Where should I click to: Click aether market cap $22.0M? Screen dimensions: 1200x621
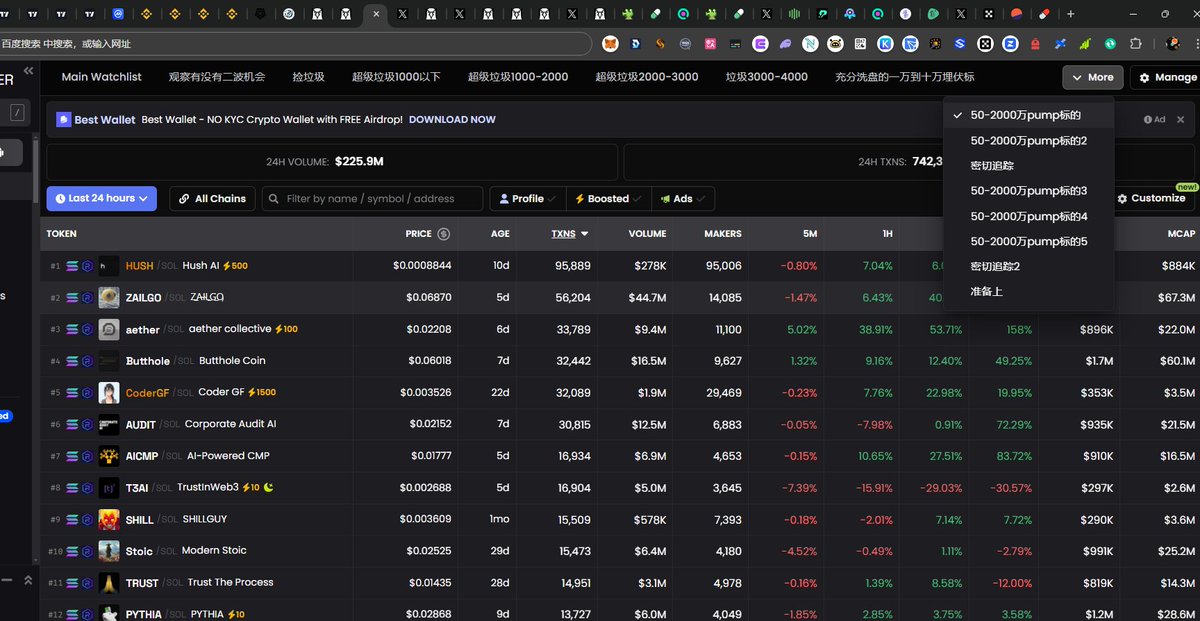coord(1176,329)
